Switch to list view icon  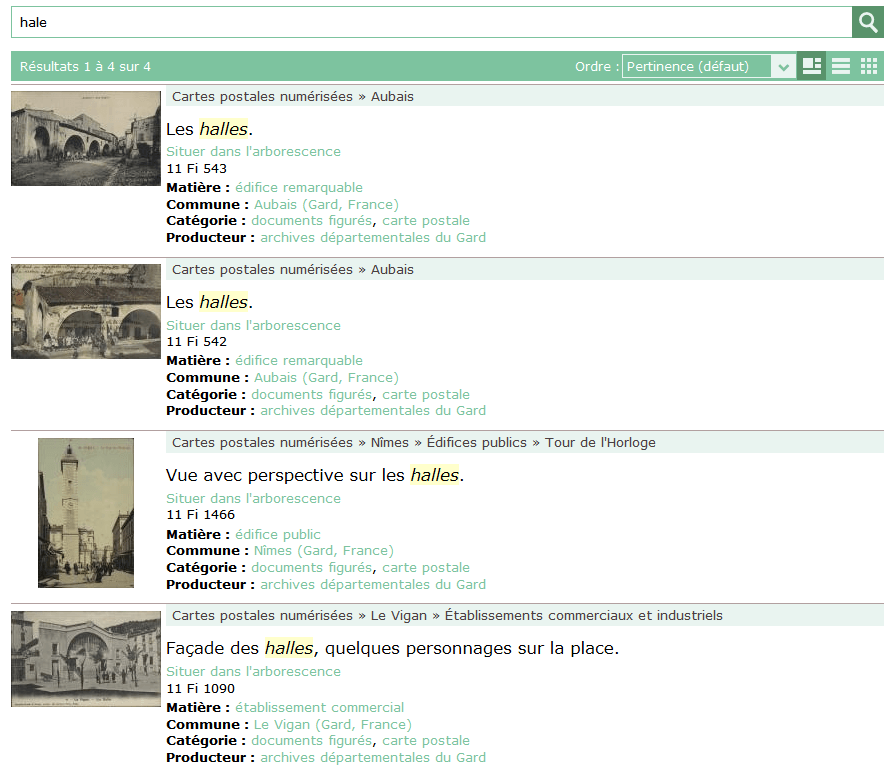[840, 66]
